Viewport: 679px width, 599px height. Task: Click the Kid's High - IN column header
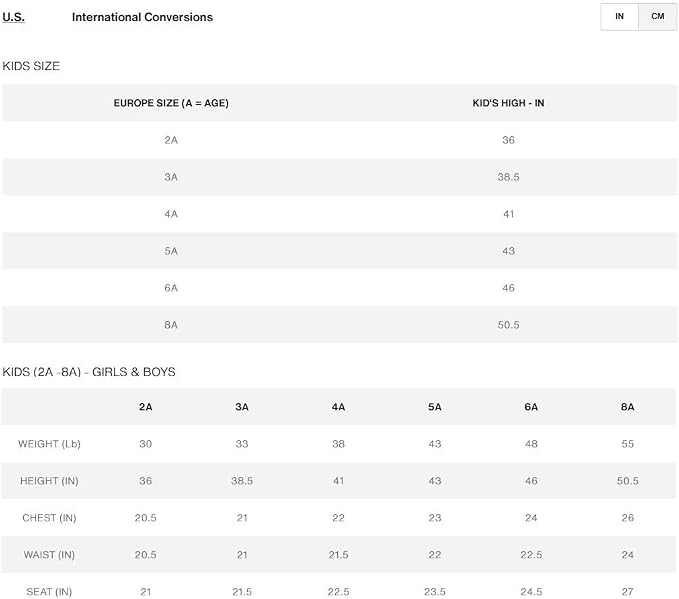tap(508, 103)
